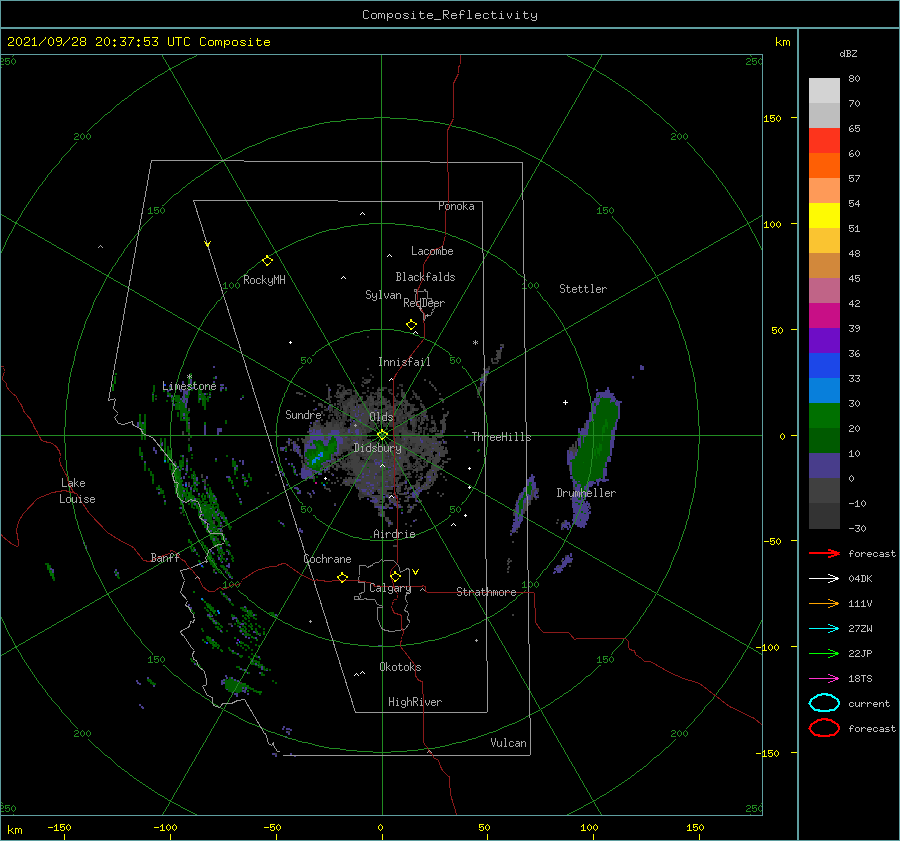The width and height of the screenshot is (900, 841).
Task: Click the Airdrie city label
Action: tap(394, 534)
